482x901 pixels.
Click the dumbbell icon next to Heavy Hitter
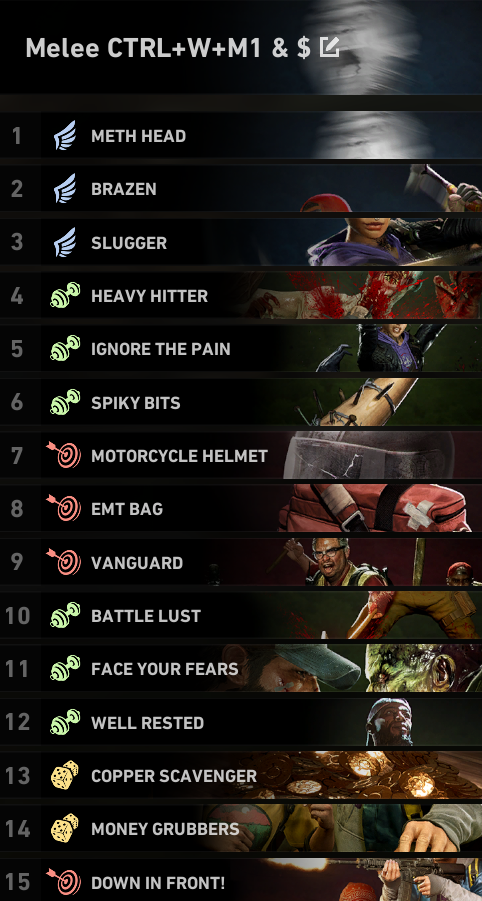coord(65,295)
